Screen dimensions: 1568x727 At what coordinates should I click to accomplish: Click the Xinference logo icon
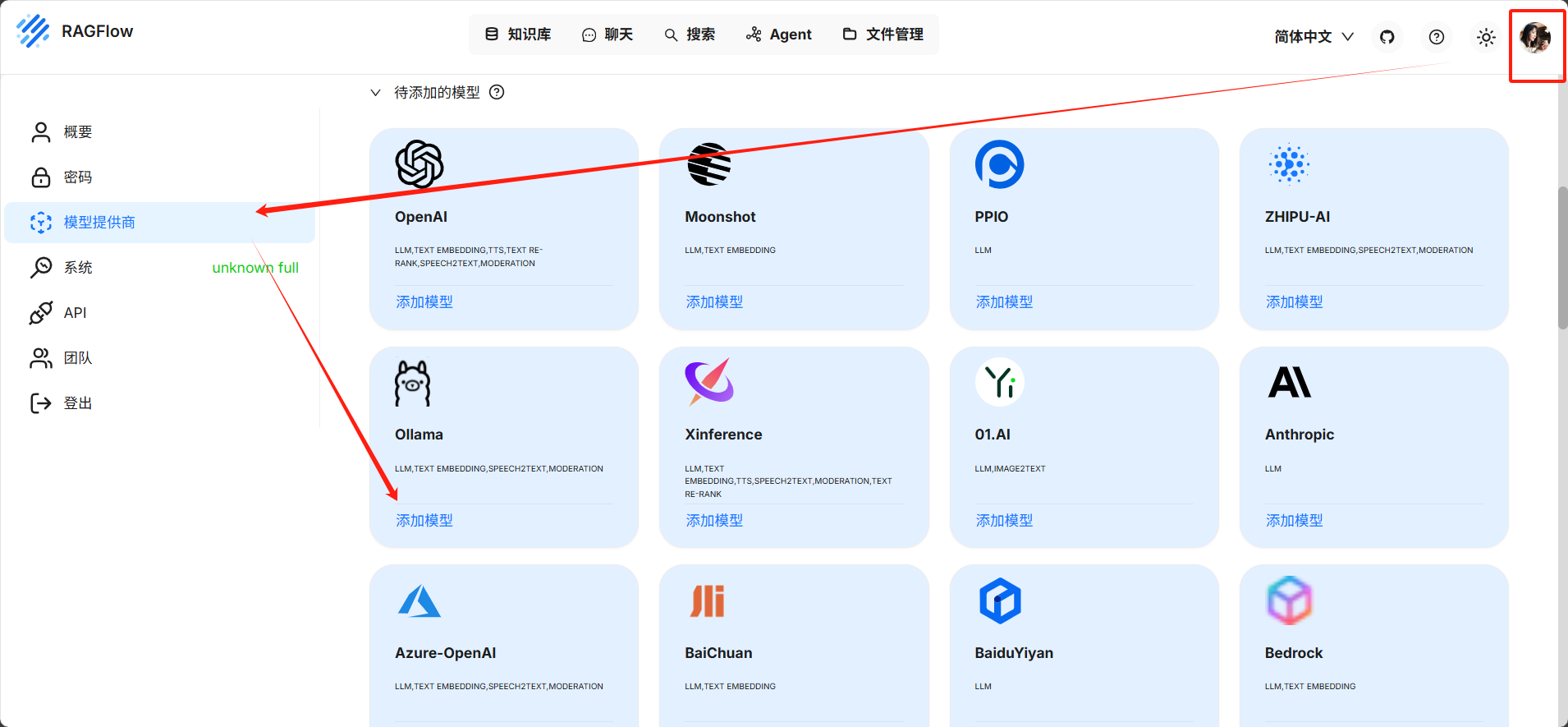tap(709, 381)
